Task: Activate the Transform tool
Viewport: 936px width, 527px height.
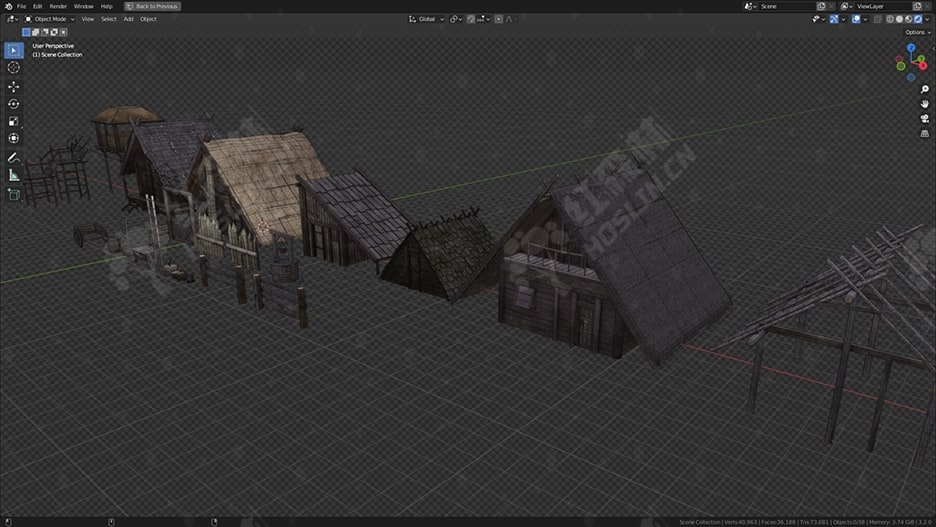Action: click(x=14, y=138)
